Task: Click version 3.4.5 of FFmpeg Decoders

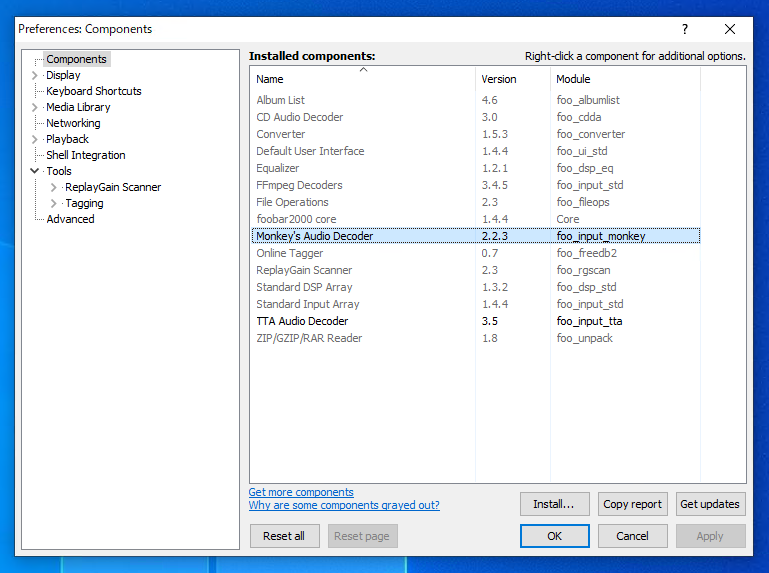Action: point(494,185)
